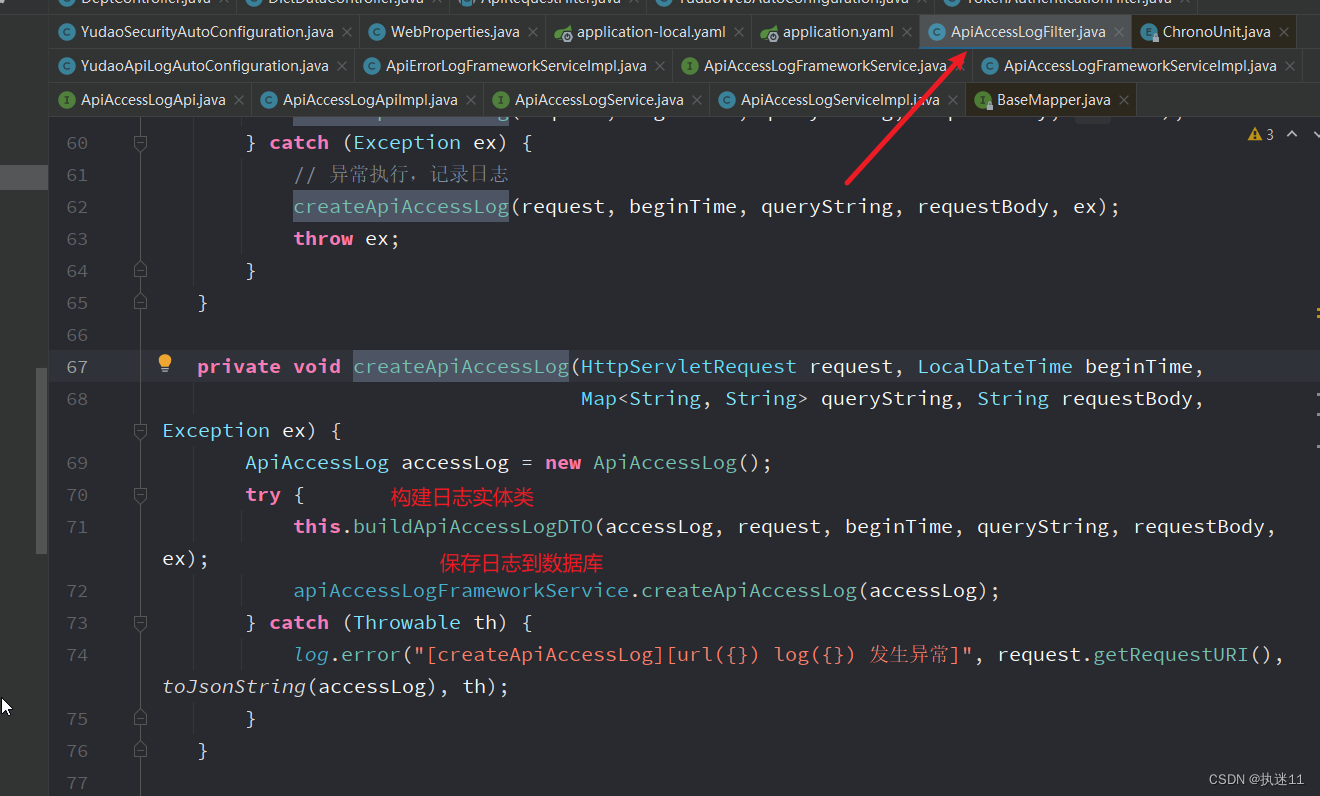
Task: Click the locked interface icon on the BaseMapper.java tab
Action: tap(983, 100)
